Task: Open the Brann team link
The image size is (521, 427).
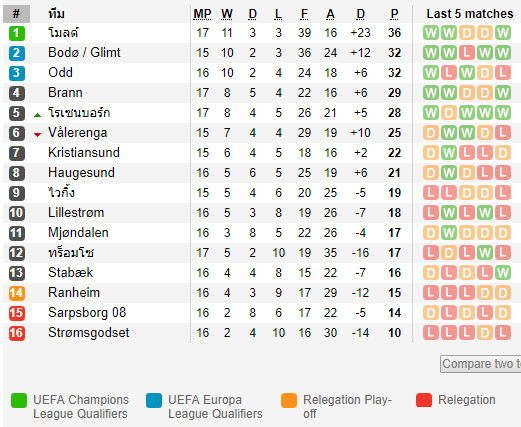Action: (x=65, y=93)
